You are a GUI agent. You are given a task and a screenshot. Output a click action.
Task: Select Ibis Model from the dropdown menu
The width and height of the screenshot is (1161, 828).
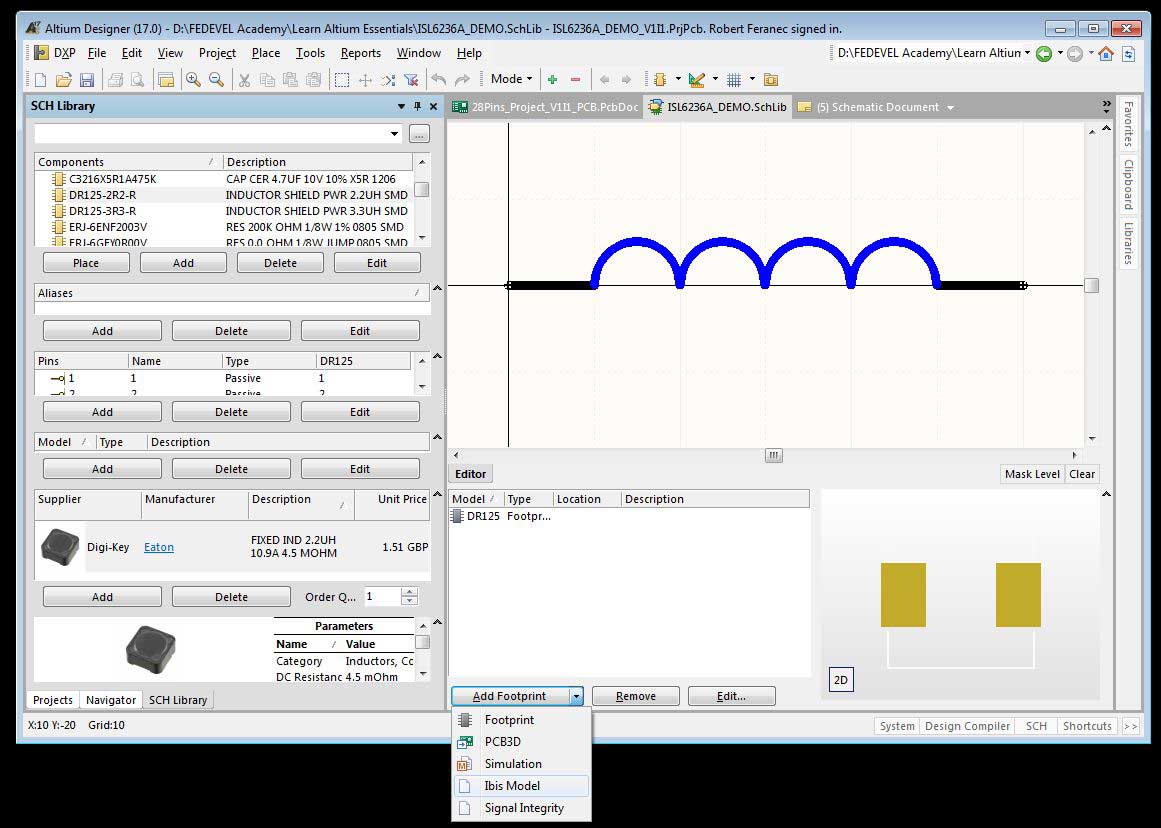[512, 786]
